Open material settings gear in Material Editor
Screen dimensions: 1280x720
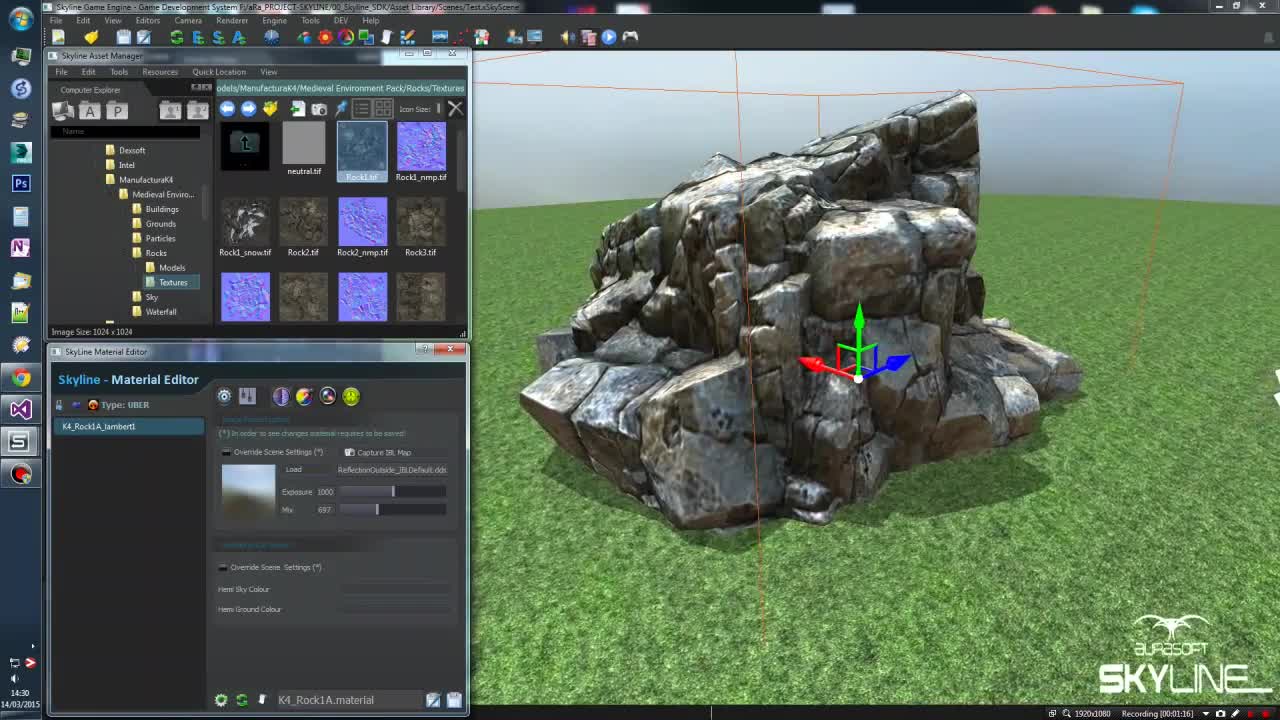click(223, 396)
